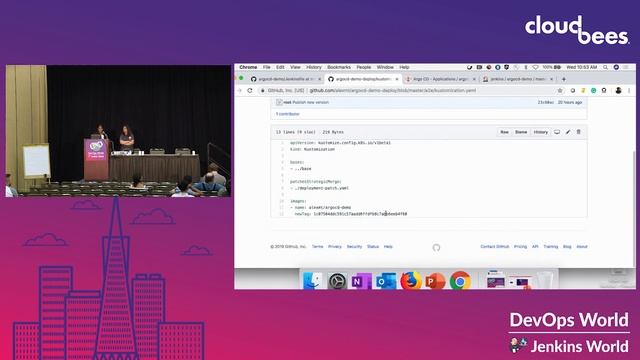
Task: Click the deployment-patch.yaml code line
Action: point(320,188)
